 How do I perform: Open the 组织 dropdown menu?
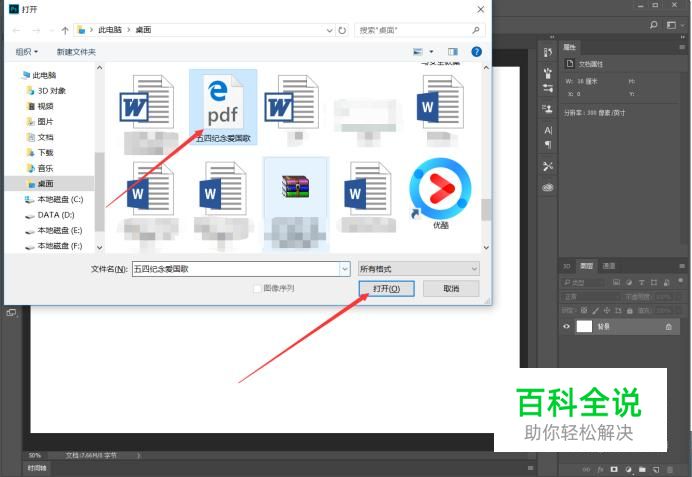[x=26, y=52]
